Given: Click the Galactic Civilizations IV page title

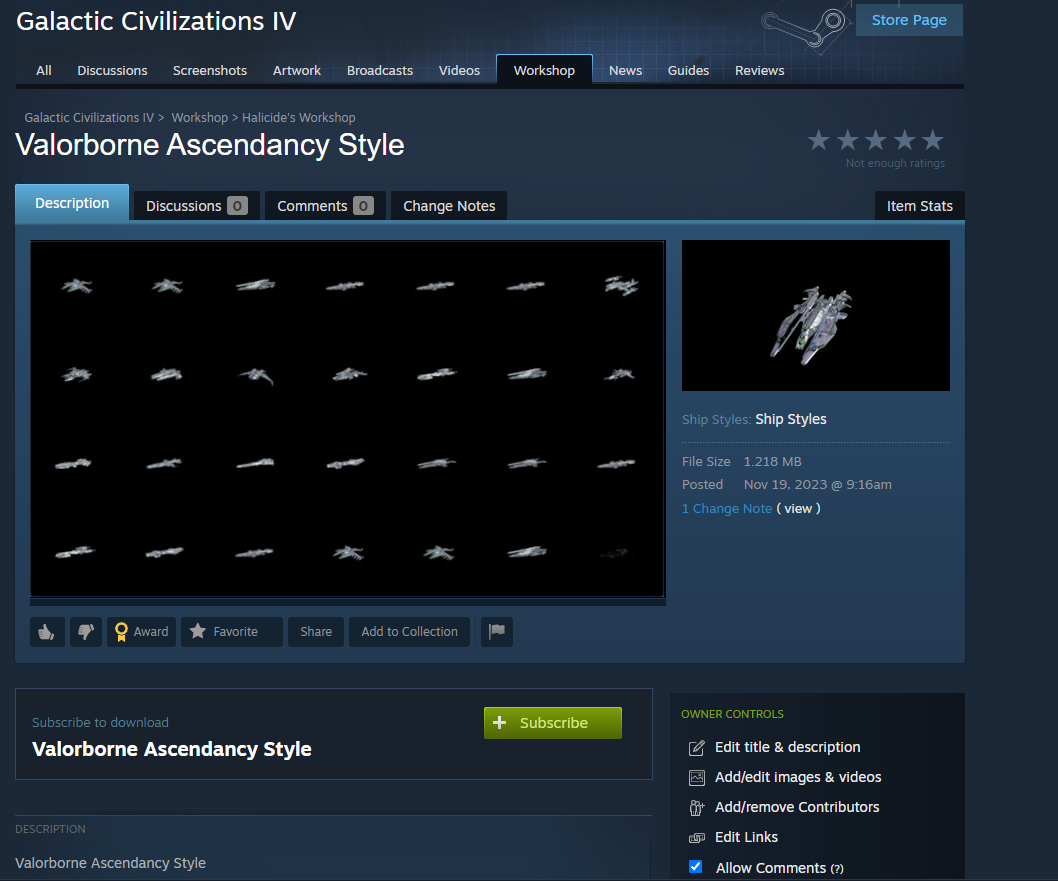Looking at the screenshot, I should coord(156,21).
